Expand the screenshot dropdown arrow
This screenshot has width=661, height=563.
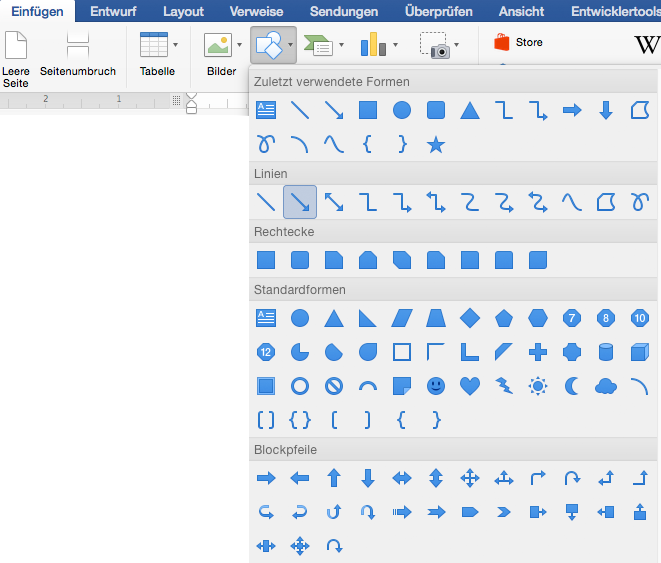[457, 45]
